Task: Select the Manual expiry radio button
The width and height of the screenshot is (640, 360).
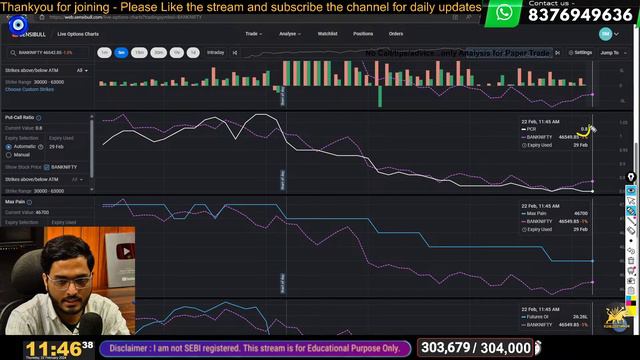Action: click(x=9, y=155)
